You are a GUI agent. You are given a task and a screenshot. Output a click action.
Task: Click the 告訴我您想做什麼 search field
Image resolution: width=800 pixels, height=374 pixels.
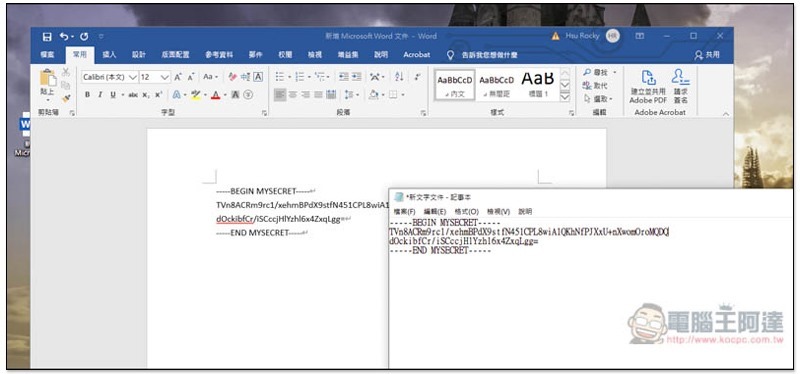point(483,55)
